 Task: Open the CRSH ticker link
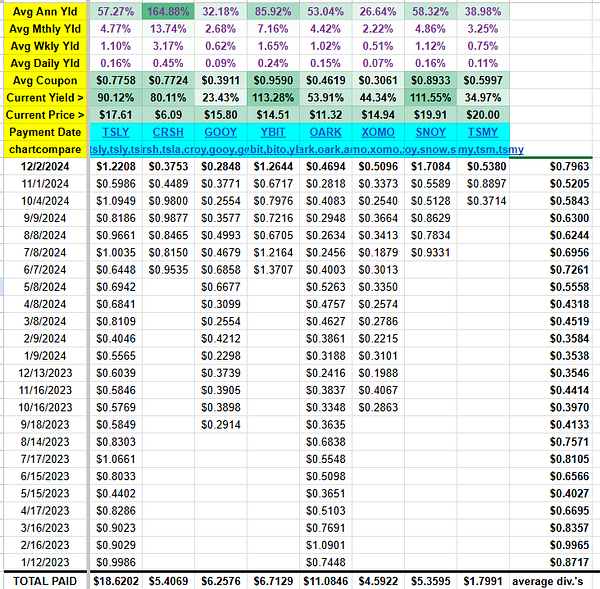tap(168, 132)
